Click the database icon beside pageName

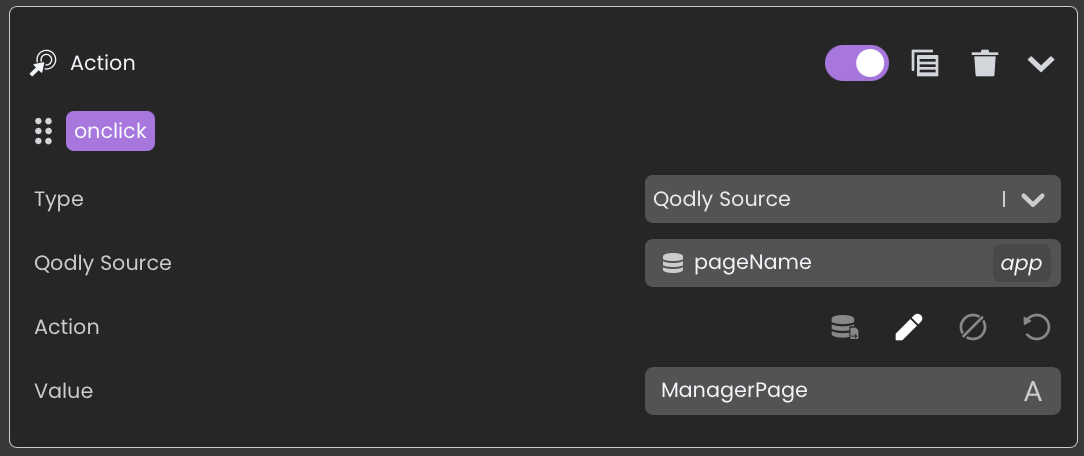click(x=673, y=263)
